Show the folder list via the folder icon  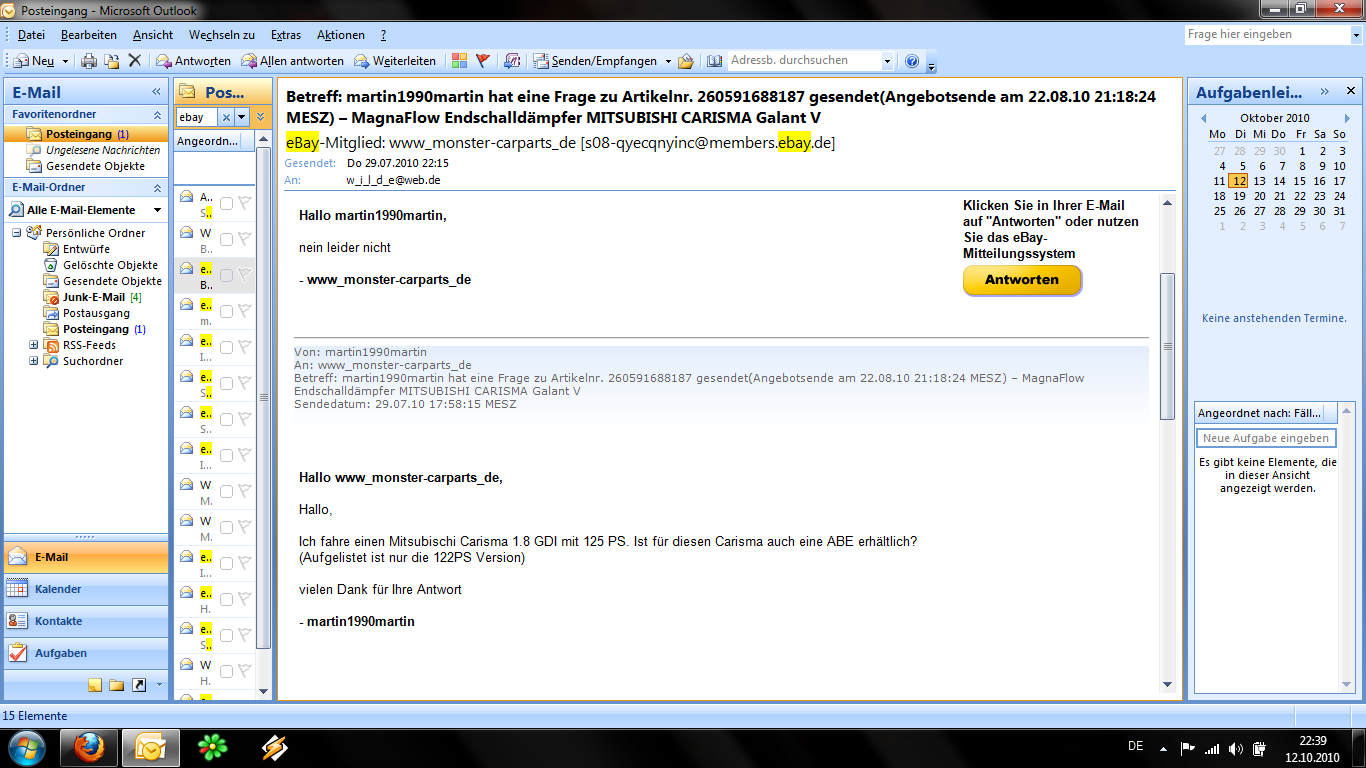[x=117, y=685]
